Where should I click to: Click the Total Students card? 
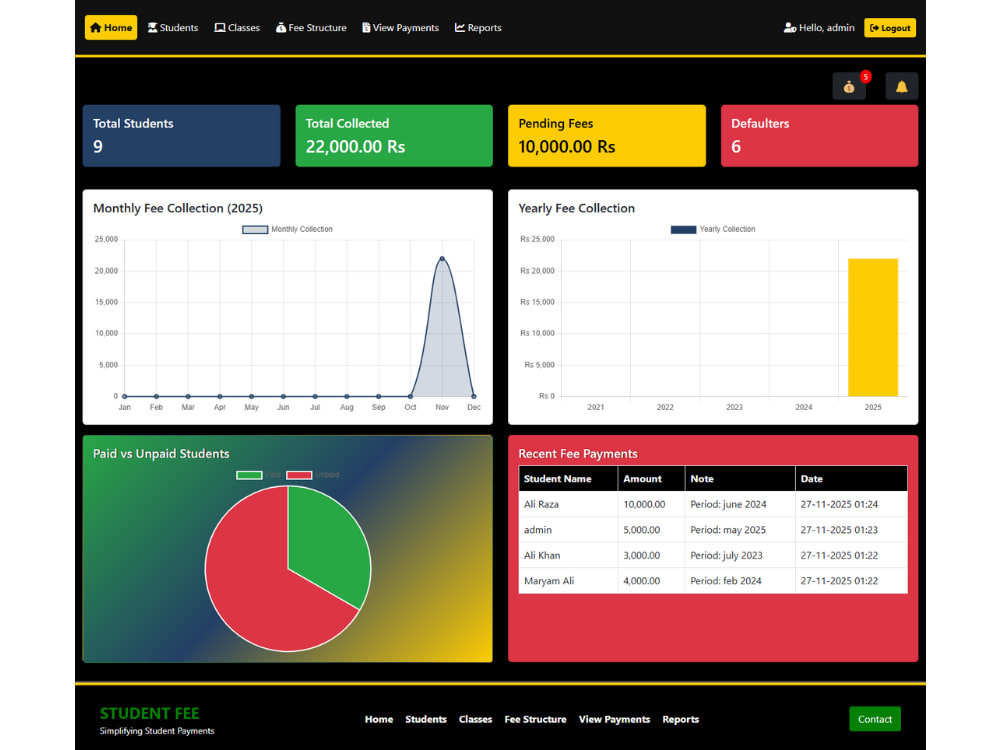click(182, 136)
